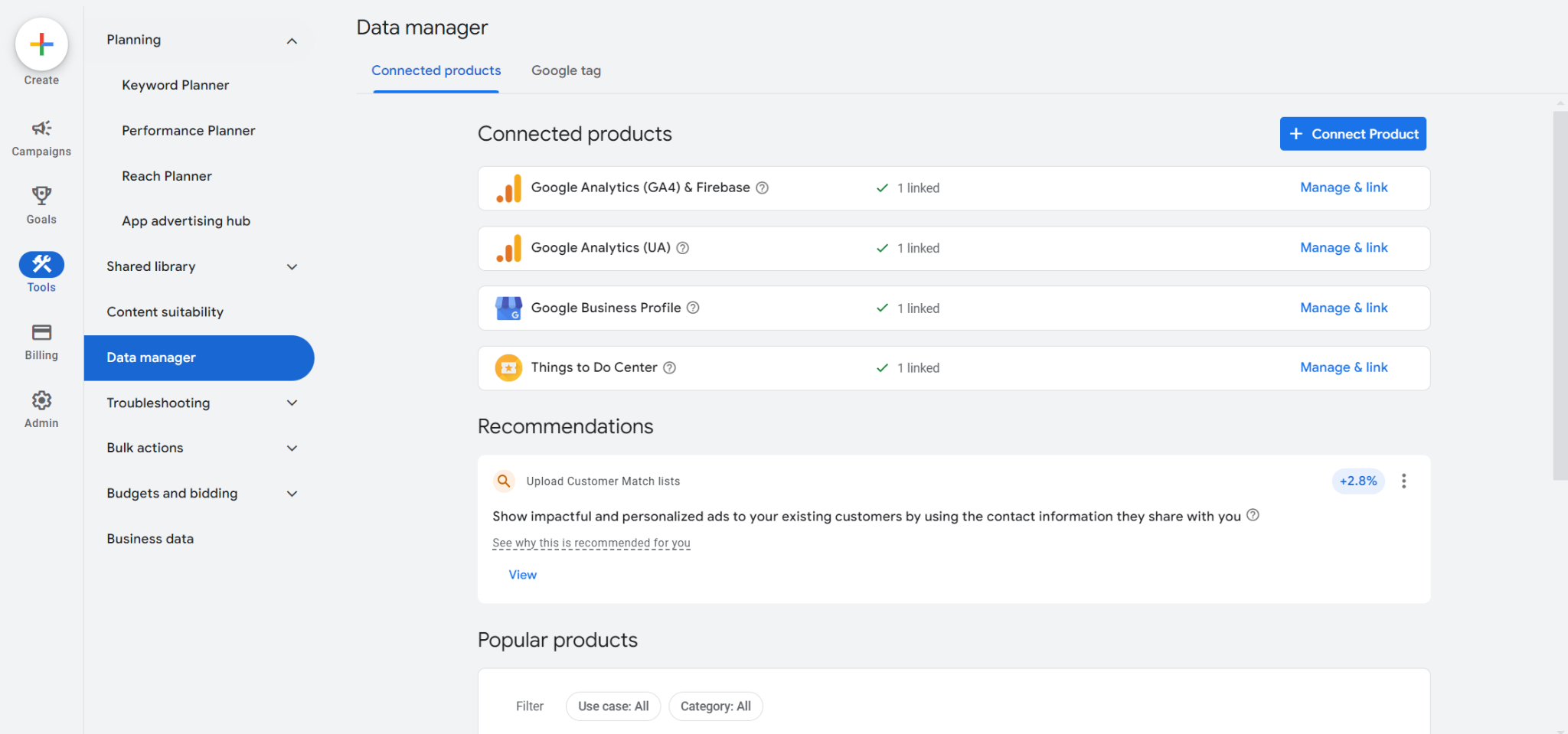This screenshot has width=1568, height=734.
Task: Open Campaigns from the sidebar
Action: click(41, 138)
